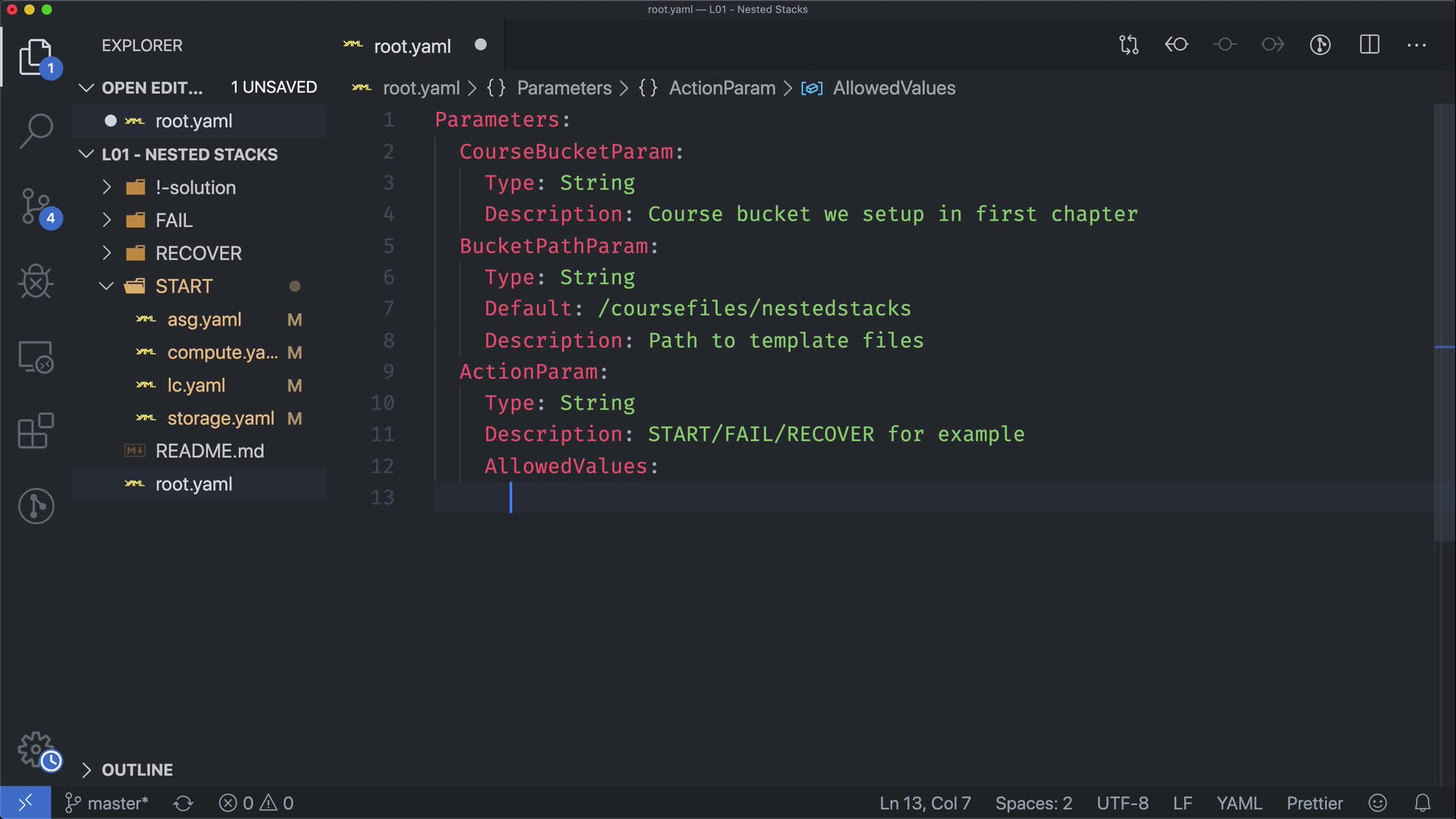
Task: Open the Manage settings gear
Action: pyautogui.click(x=36, y=749)
